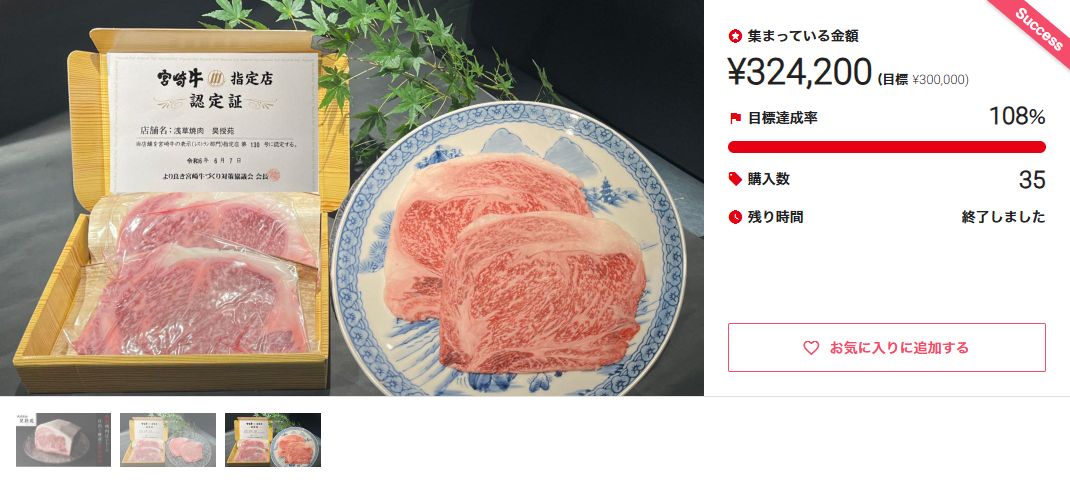
Task: Click the 目標達成率 label
Action: coord(783,118)
